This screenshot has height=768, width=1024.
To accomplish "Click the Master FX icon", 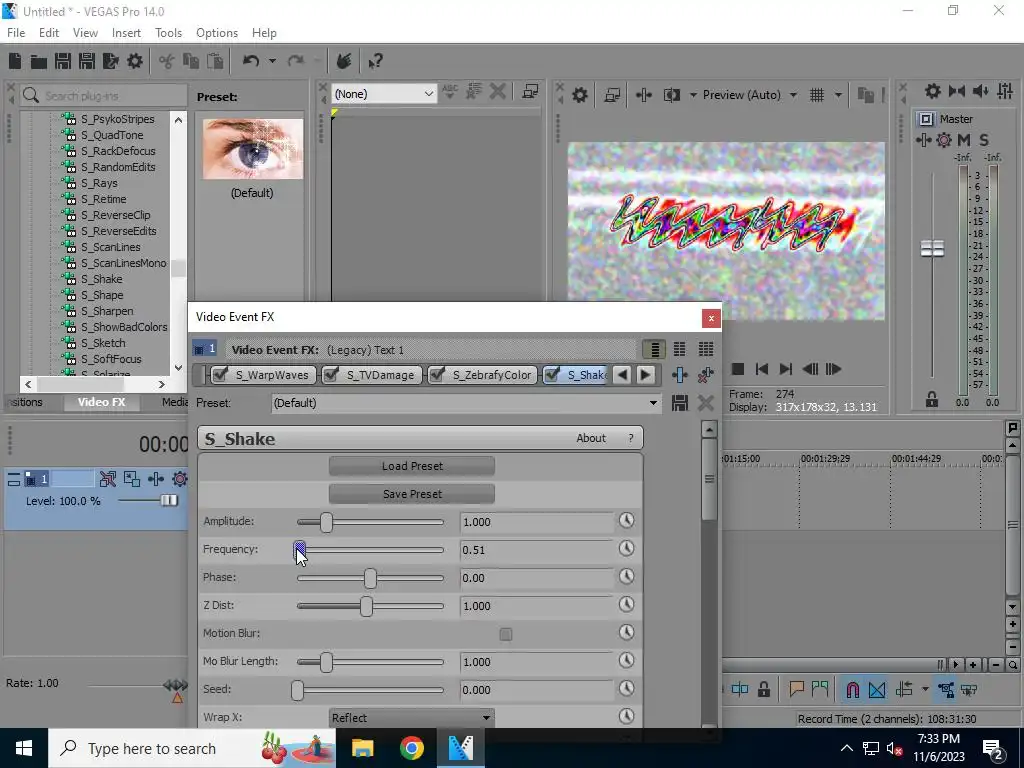I will 923,140.
